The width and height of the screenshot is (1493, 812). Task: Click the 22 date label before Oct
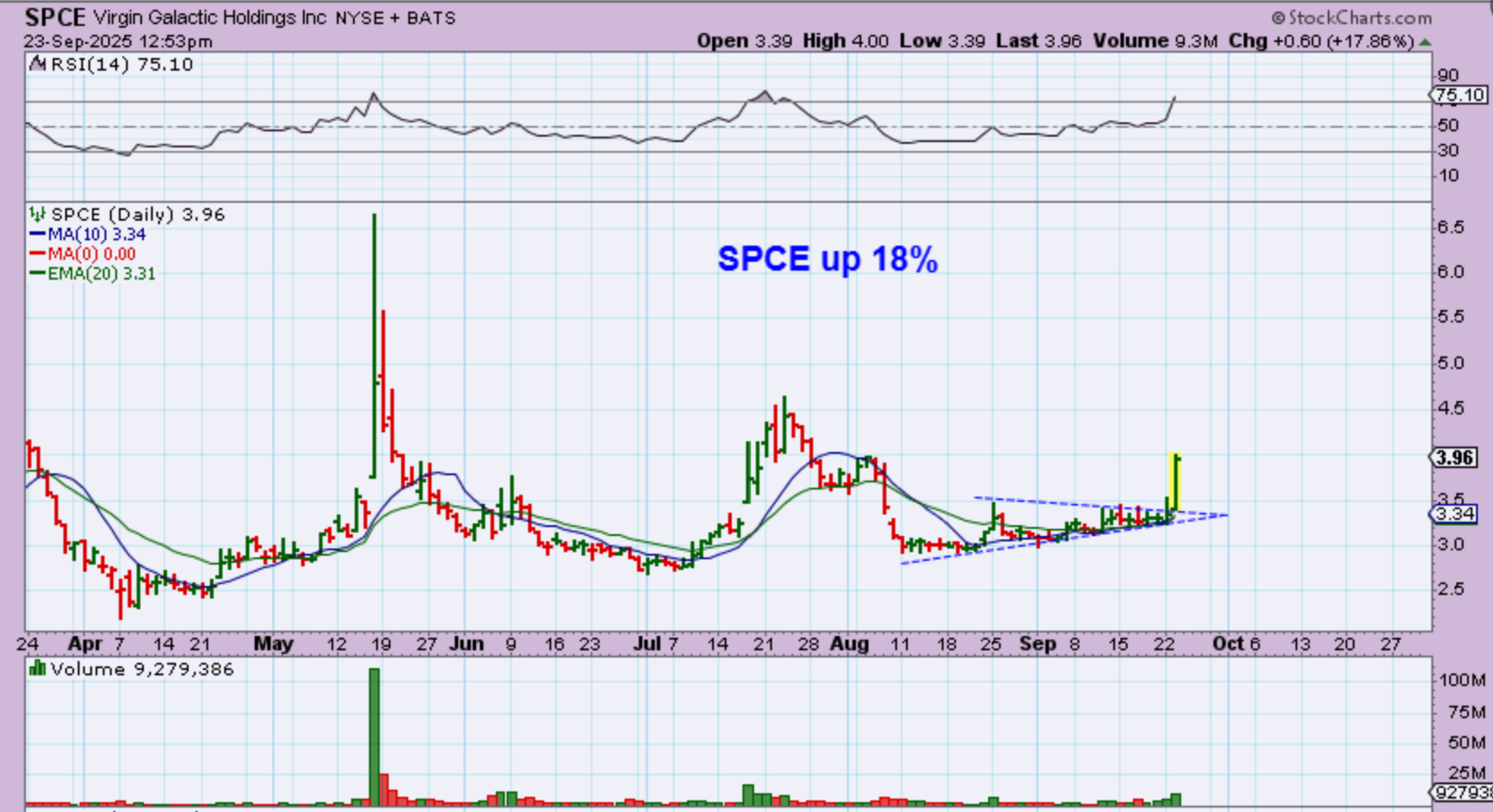point(1164,644)
